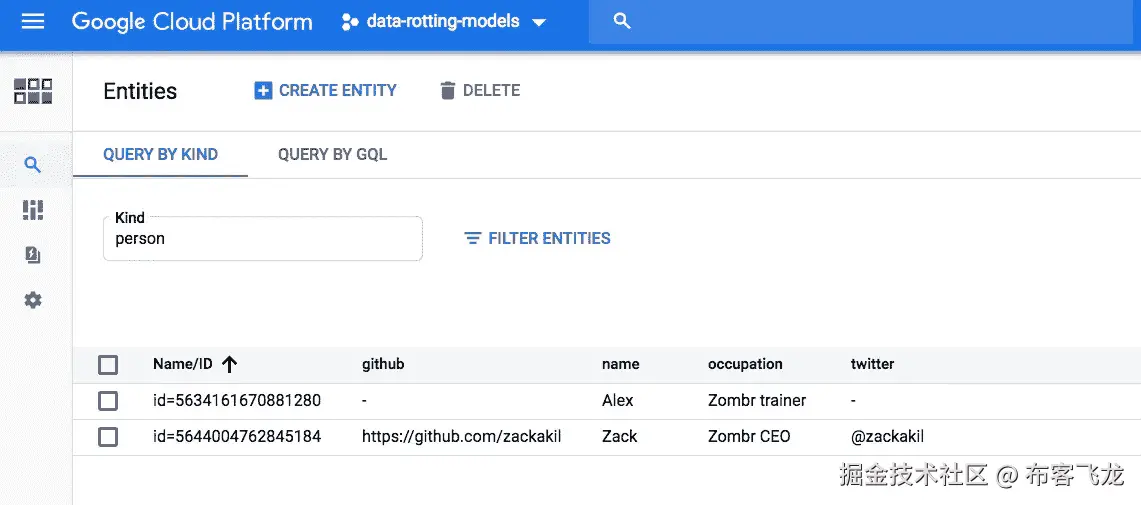The width and height of the screenshot is (1141, 505).
Task: Open entity id=5644004762845184
Action: [237, 437]
